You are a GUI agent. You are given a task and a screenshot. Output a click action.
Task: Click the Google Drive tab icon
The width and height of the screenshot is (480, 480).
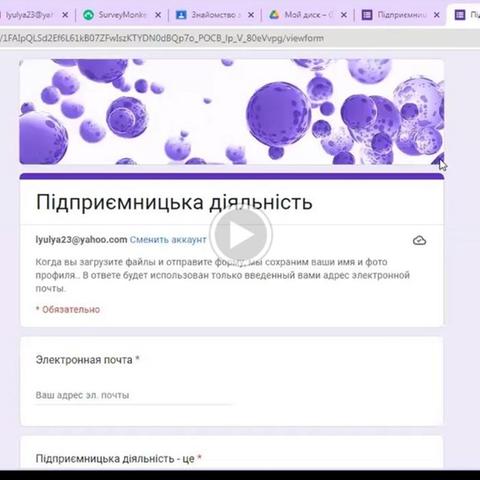click(x=274, y=15)
